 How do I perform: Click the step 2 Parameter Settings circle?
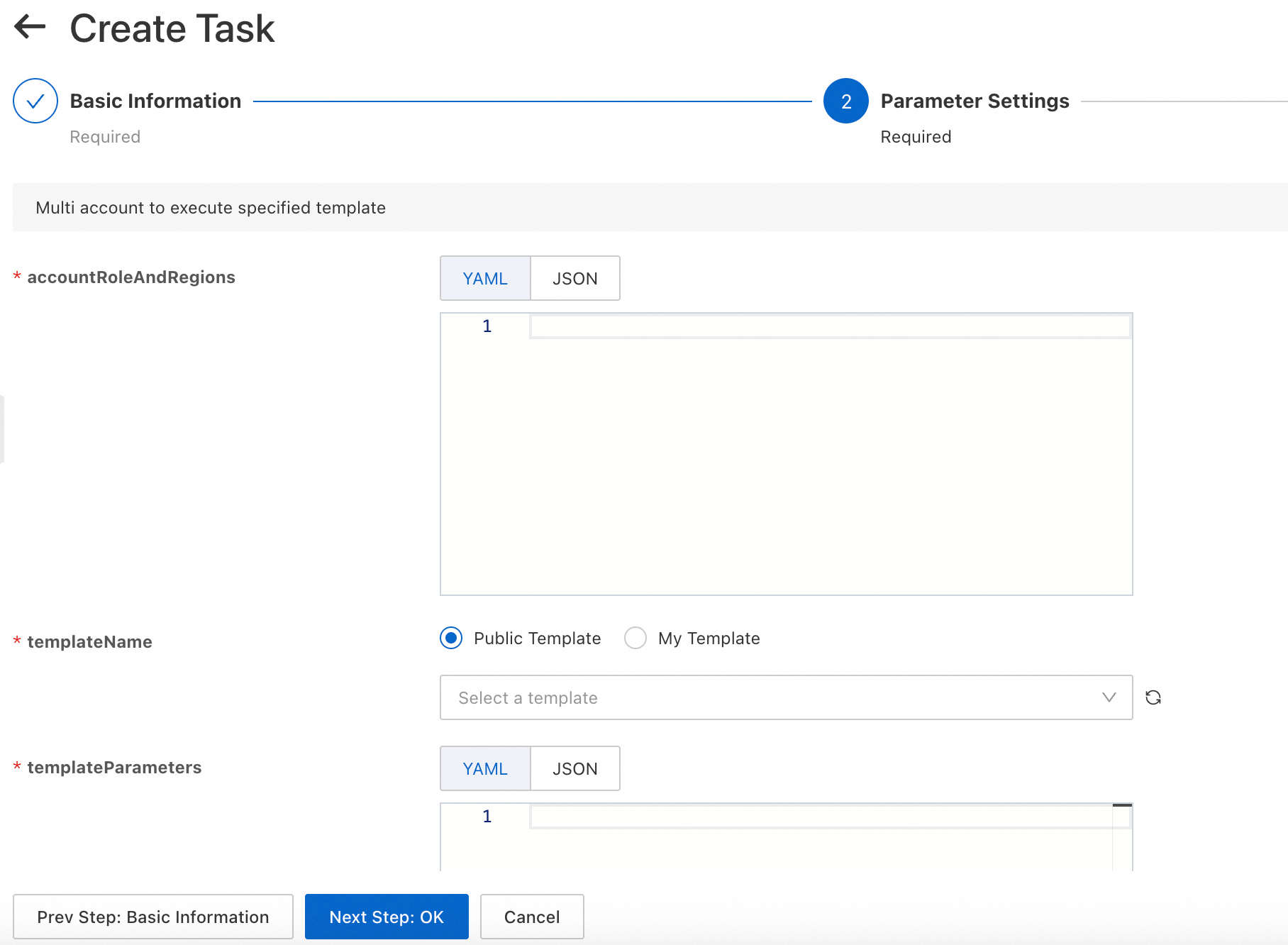click(845, 101)
